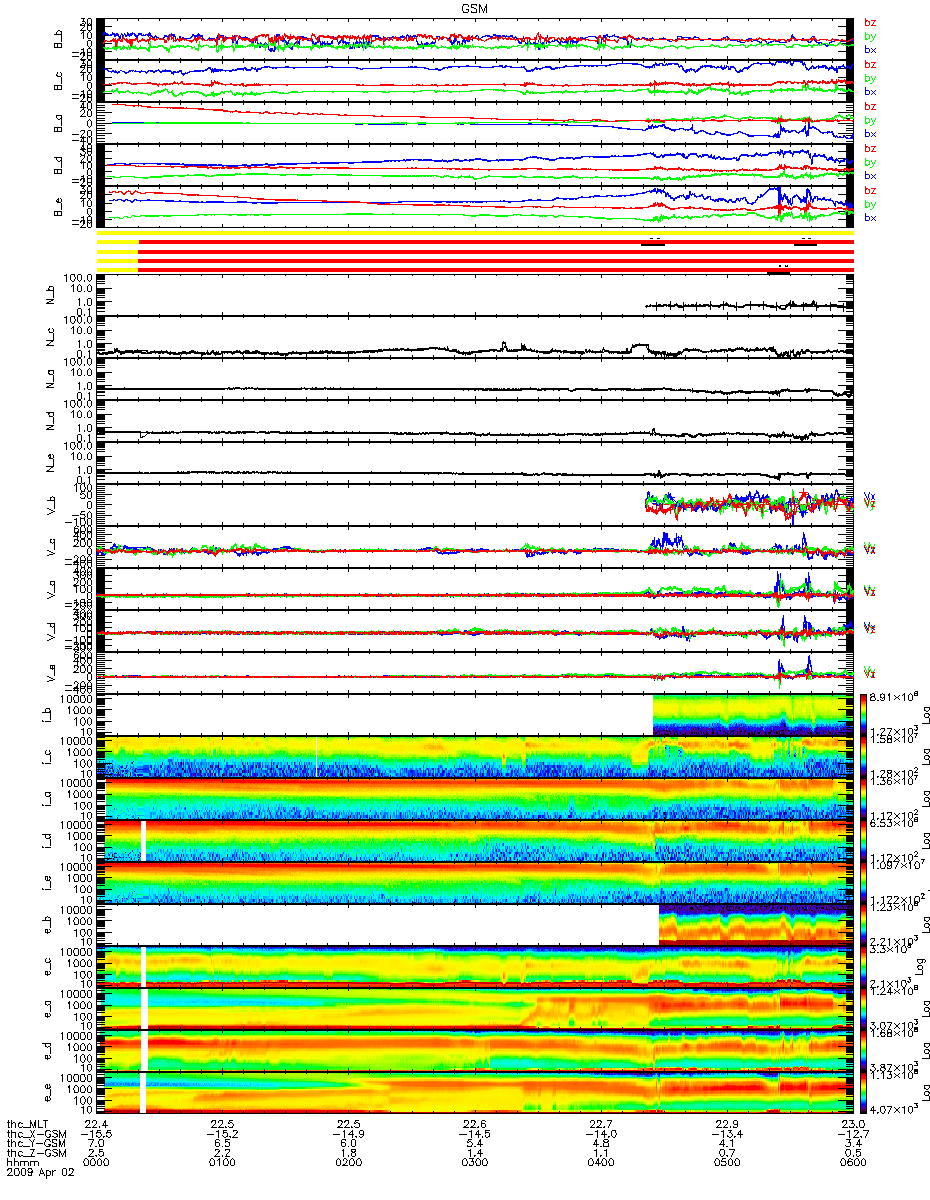The image size is (930, 1200).
Task: Click the Vx legend beside the V_b panel
Action: tap(869, 497)
